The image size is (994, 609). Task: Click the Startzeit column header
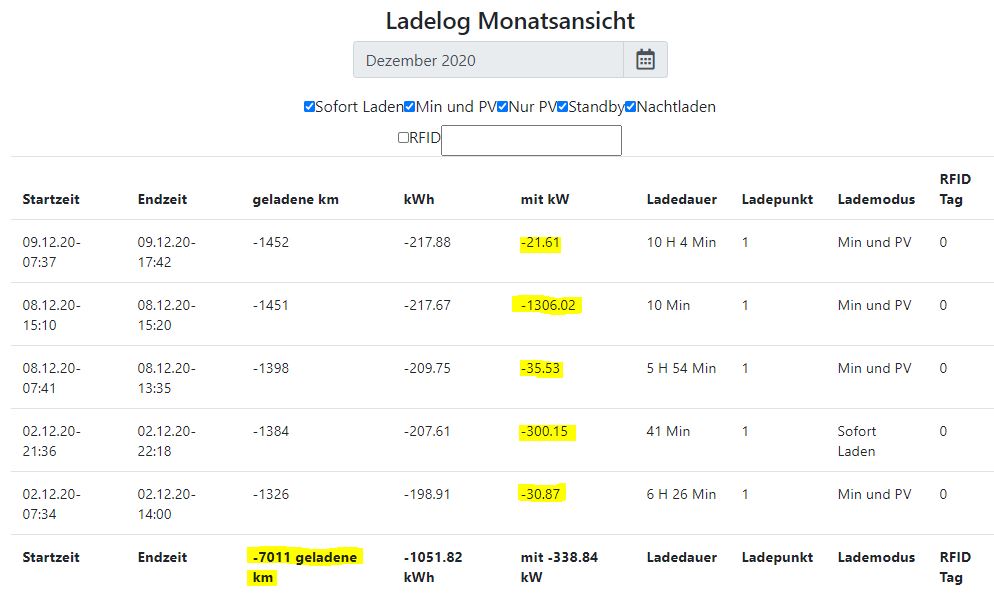tap(51, 199)
